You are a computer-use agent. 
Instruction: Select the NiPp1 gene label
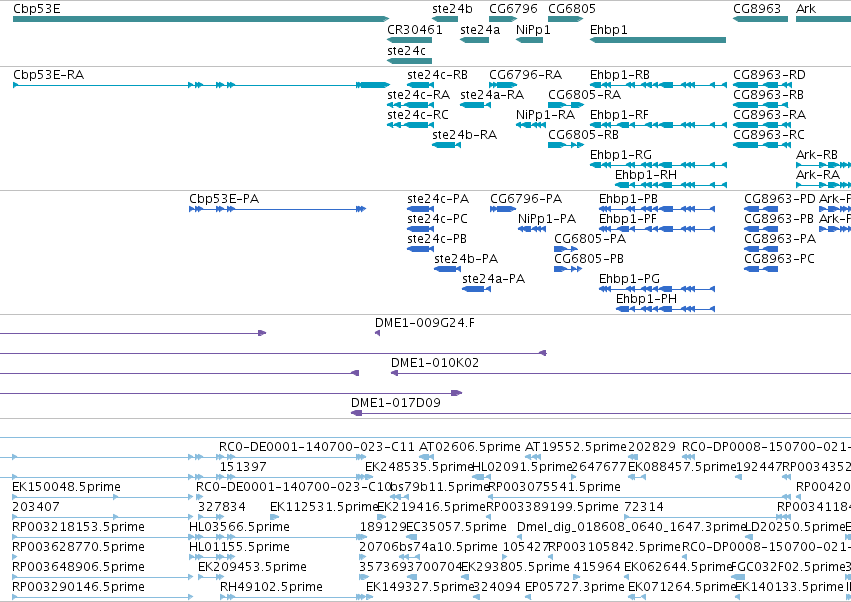tap(533, 30)
